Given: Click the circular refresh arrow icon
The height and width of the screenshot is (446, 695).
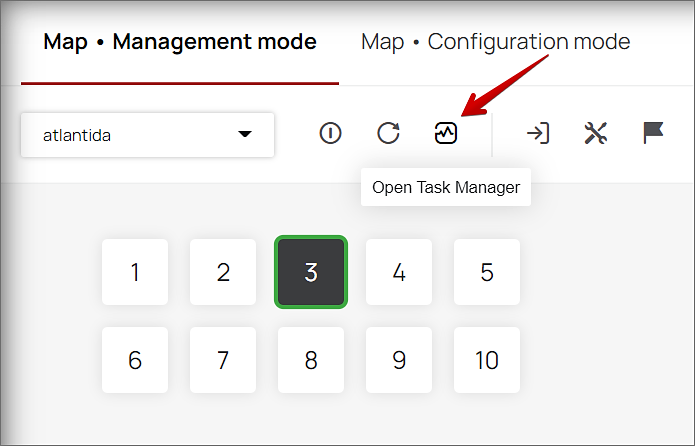Looking at the screenshot, I should click(x=388, y=133).
